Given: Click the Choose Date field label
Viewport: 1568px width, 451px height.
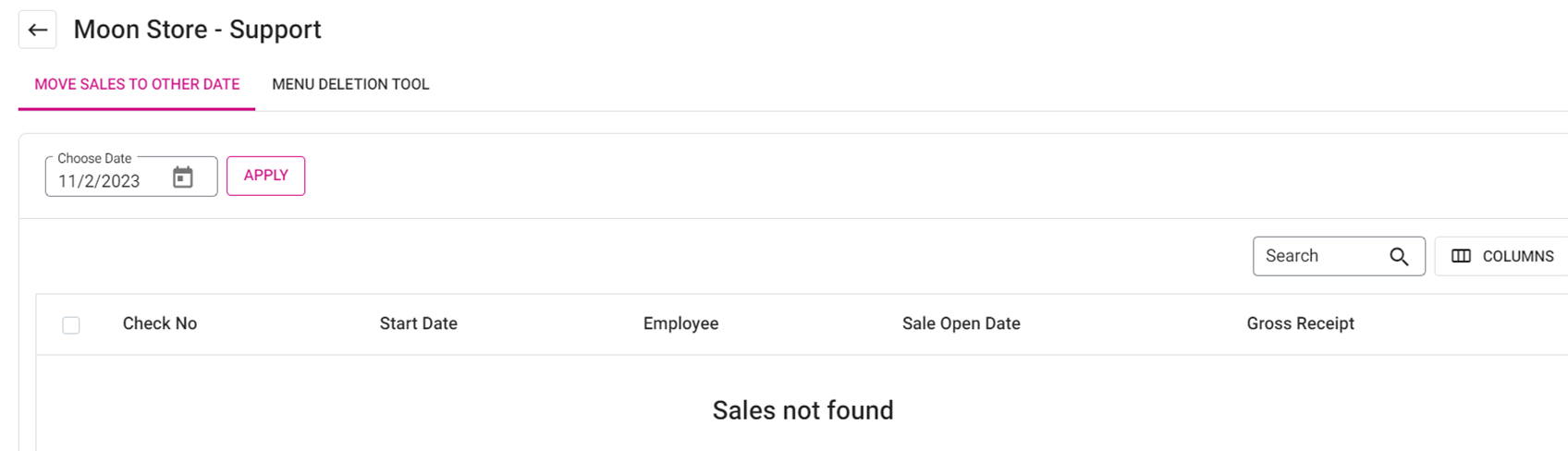Looking at the screenshot, I should coord(94,158).
